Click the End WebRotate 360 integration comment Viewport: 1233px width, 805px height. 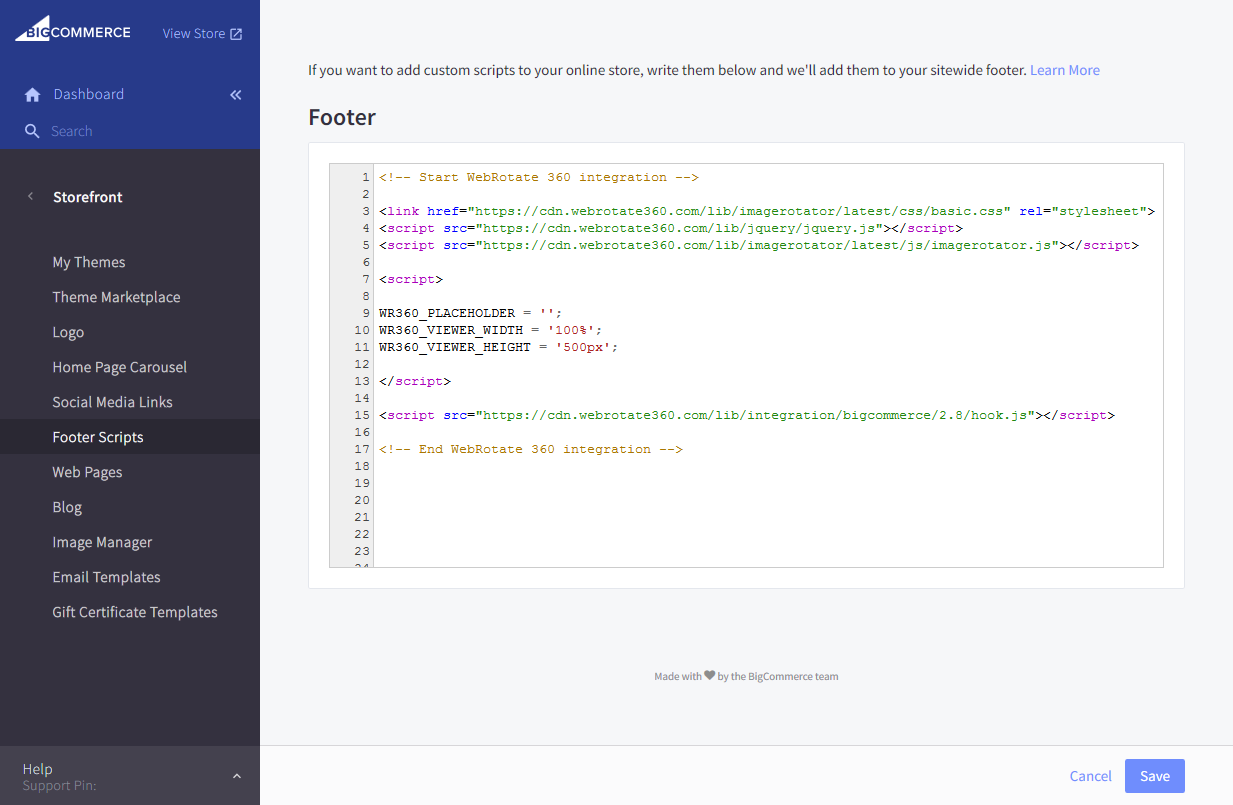(531, 449)
